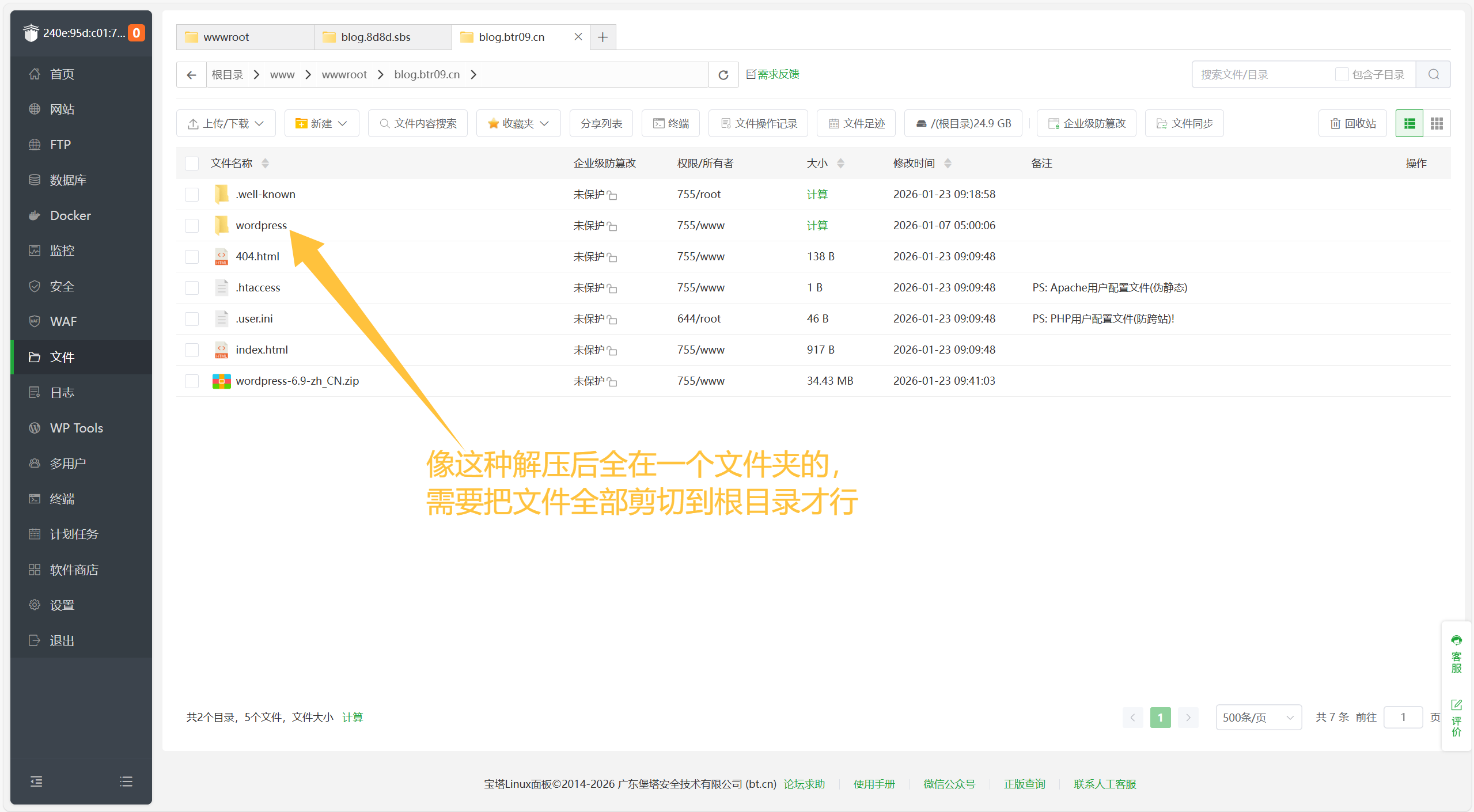This screenshot has height=812, width=1474.
Task: Open 文件足迹 file footprint history
Action: pyautogui.click(x=856, y=123)
